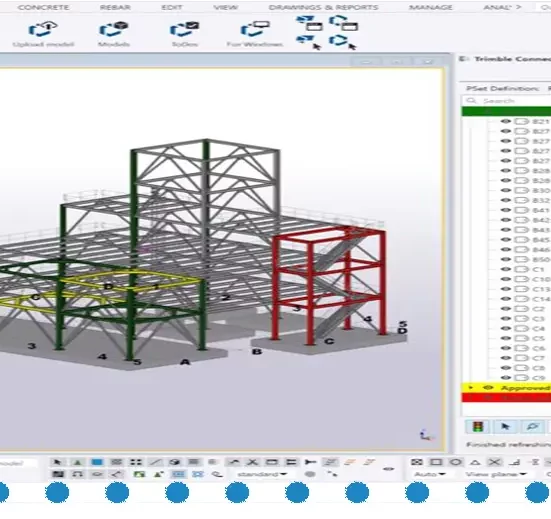Open the Models icon in ribbon
The height and width of the screenshot is (519, 551).
[114, 29]
